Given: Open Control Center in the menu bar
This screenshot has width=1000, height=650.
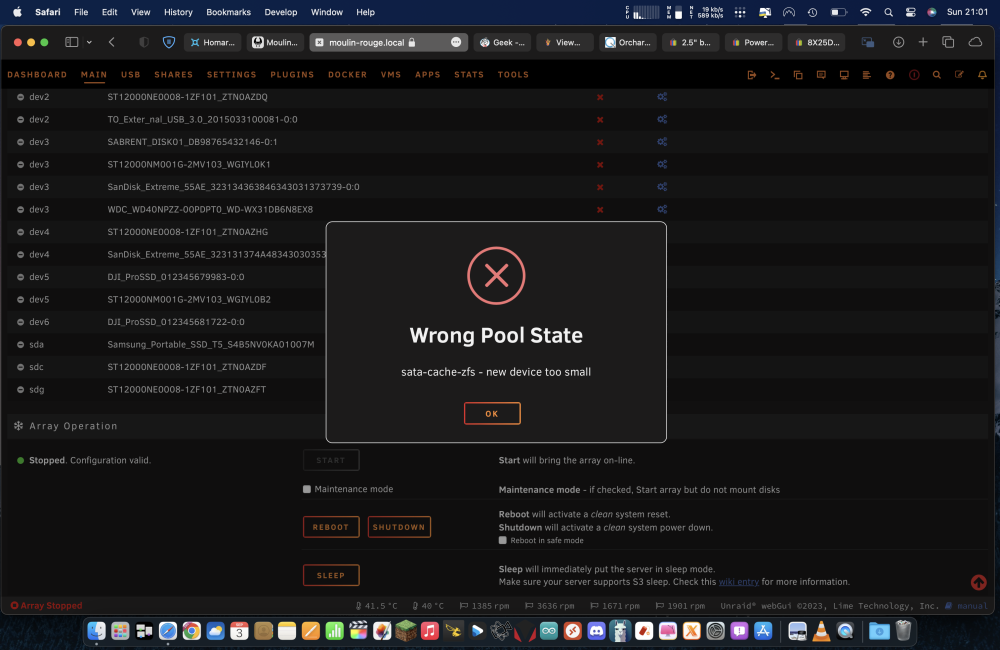Looking at the screenshot, I should click(x=911, y=12).
